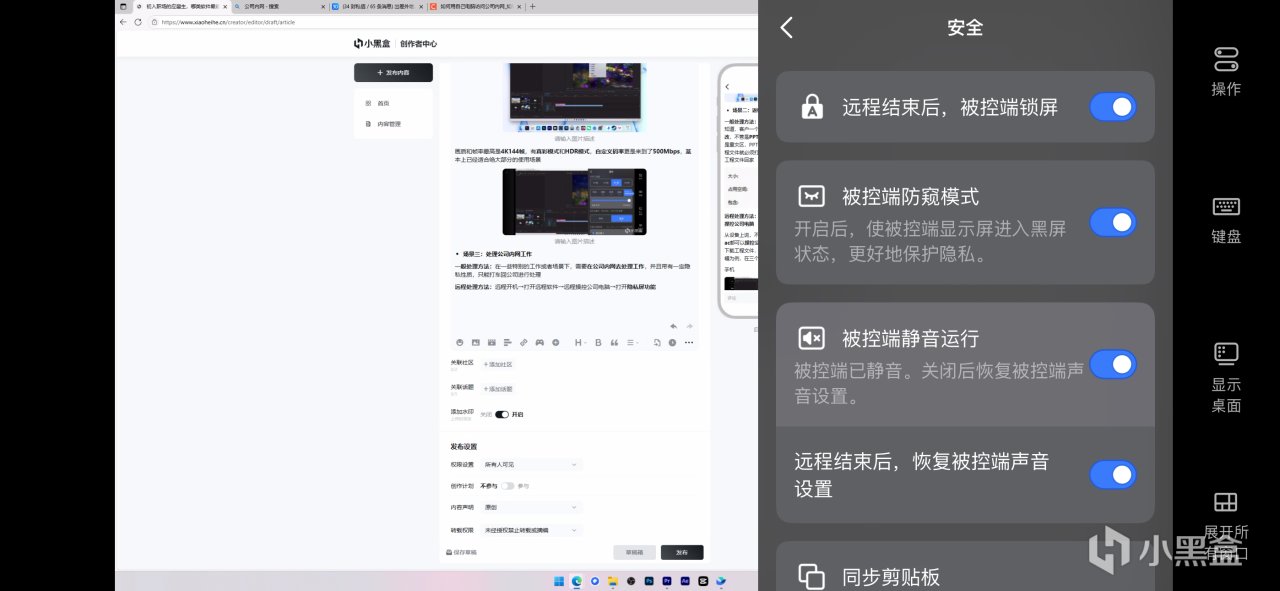Open 内容管理 in the creator sidebar
Screen dimensions: 1280x591
pyautogui.click(x=384, y=124)
